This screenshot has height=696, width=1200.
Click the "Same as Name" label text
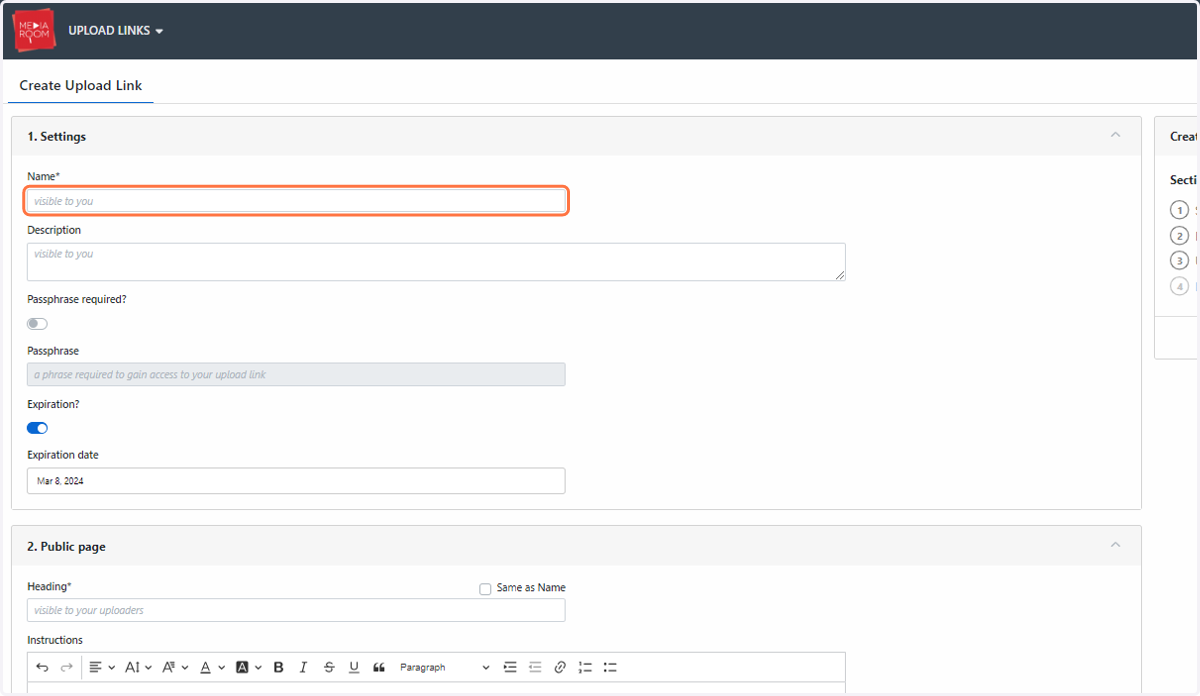click(x=531, y=588)
